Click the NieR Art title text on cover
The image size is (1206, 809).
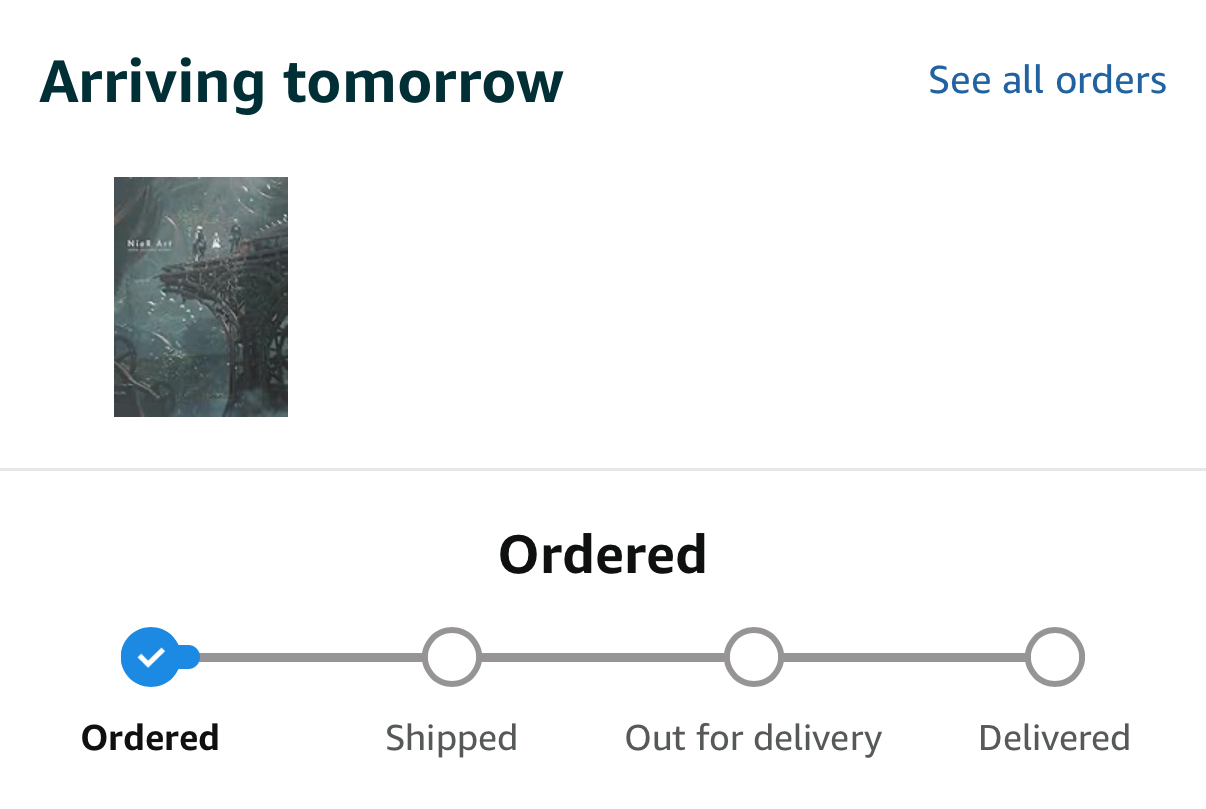coord(147,243)
